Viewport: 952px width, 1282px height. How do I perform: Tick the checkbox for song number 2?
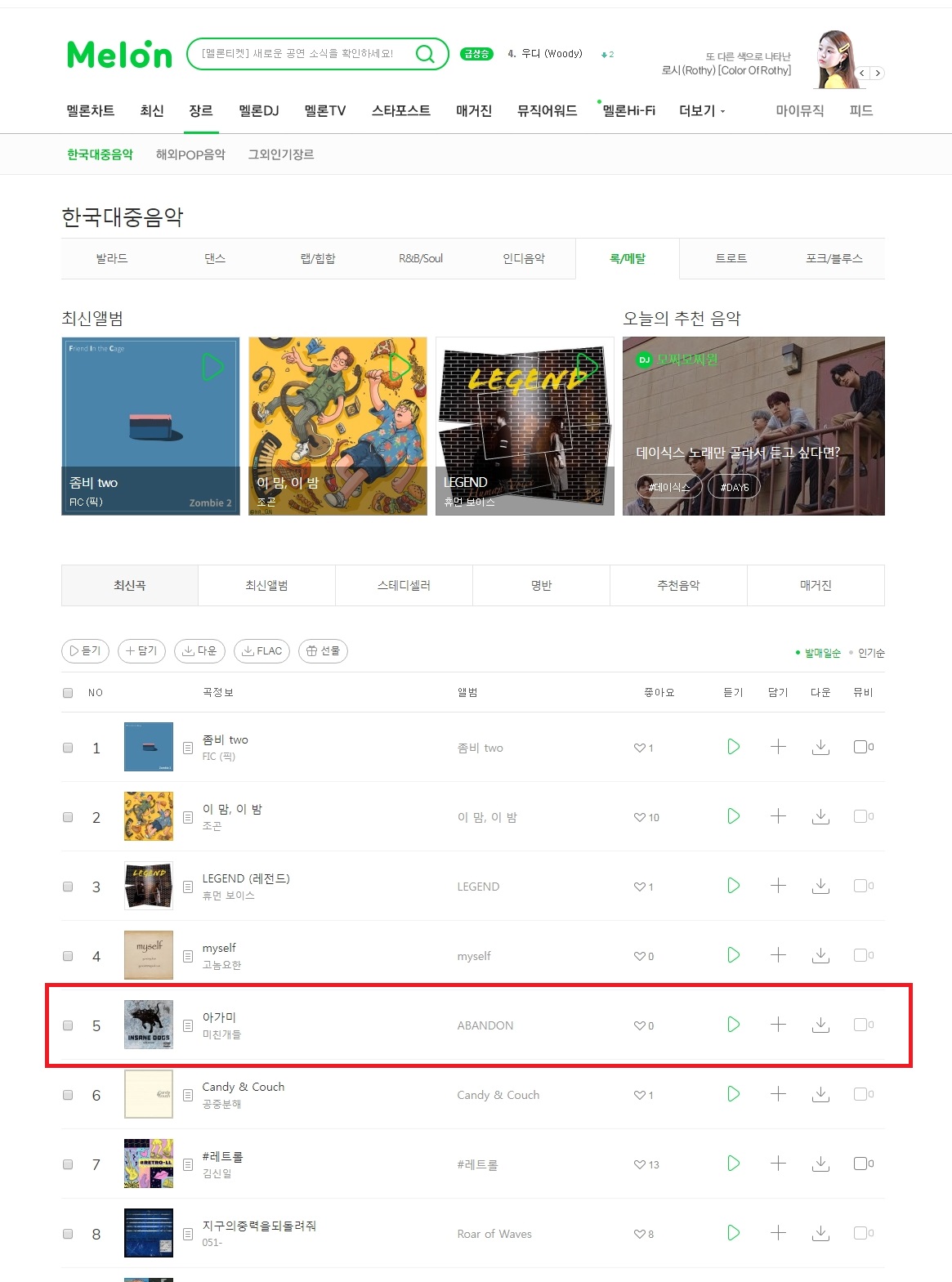pyautogui.click(x=68, y=817)
